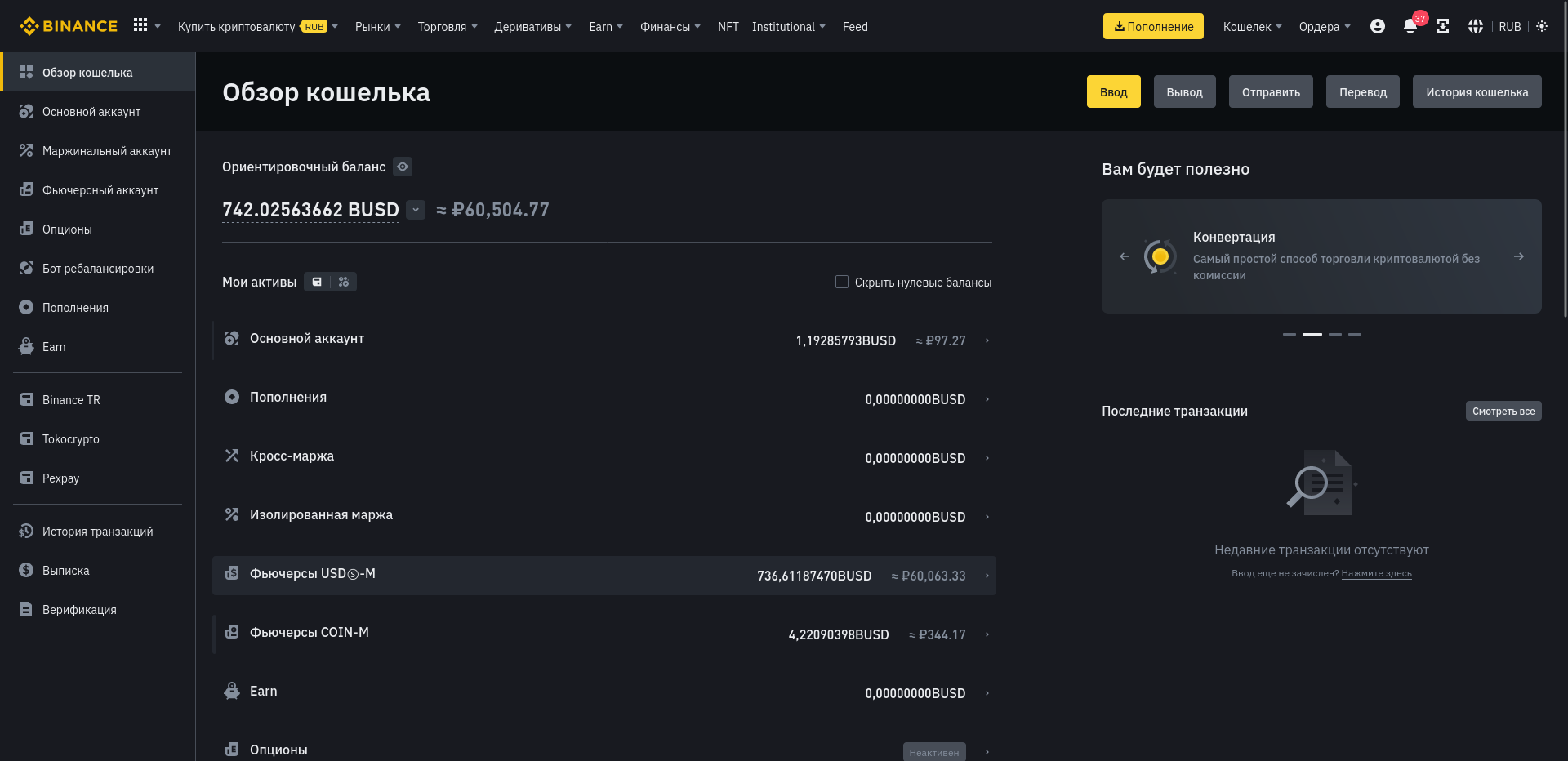Viewport: 1568px width, 761px height.
Task: Follow the Нажмите здесь link
Action: (1376, 573)
